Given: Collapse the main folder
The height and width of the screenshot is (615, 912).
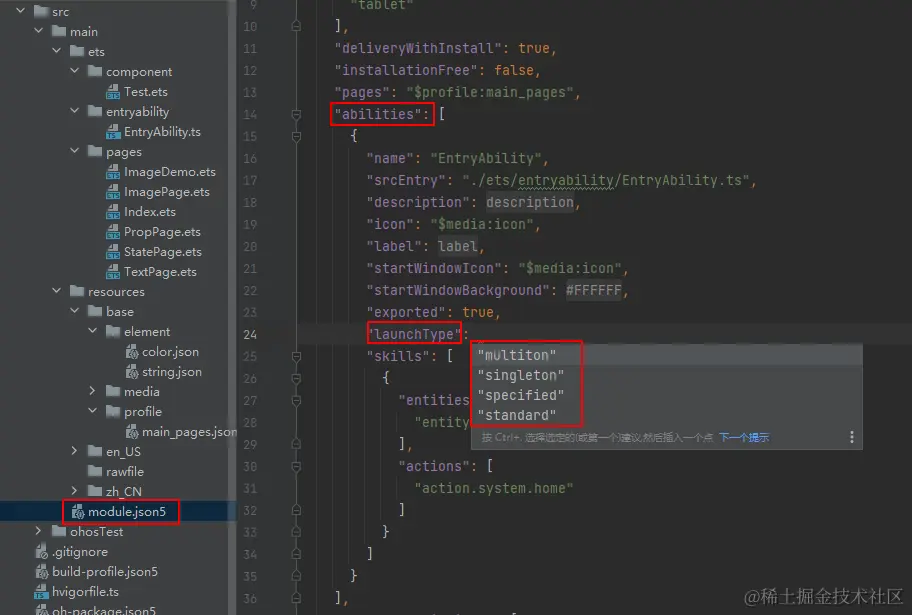Looking at the screenshot, I should pos(38,31).
